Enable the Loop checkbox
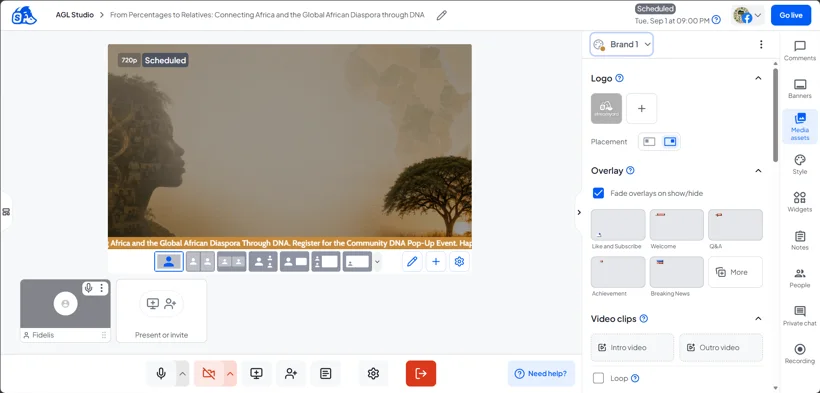Image resolution: width=820 pixels, height=393 pixels. tap(598, 378)
